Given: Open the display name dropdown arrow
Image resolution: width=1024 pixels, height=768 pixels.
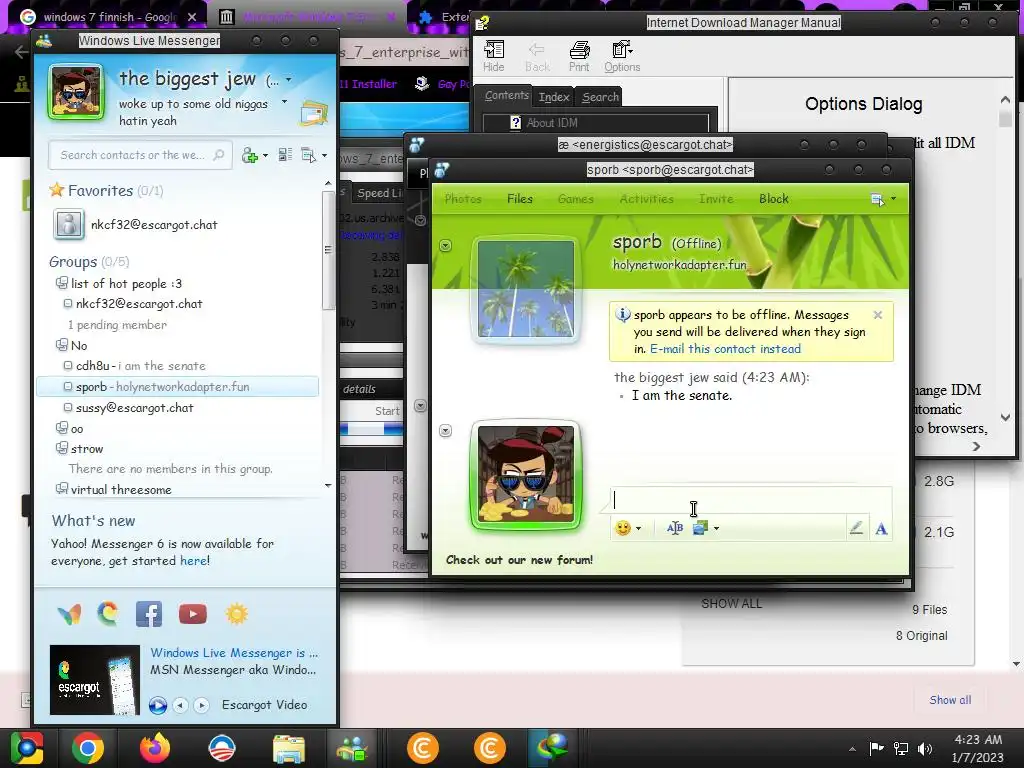Looking at the screenshot, I should tap(289, 80).
